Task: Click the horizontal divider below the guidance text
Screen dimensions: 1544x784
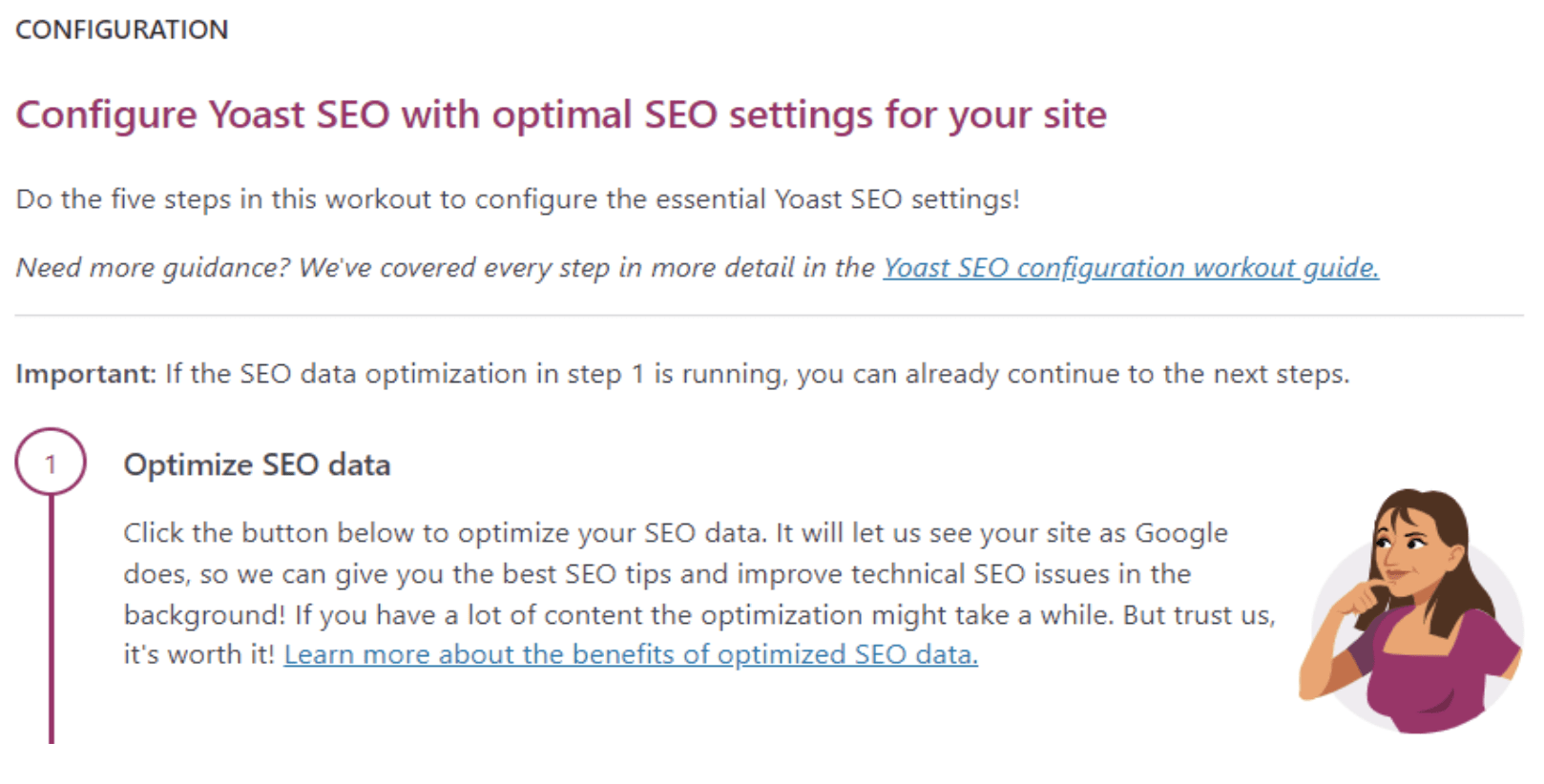Action: [769, 315]
